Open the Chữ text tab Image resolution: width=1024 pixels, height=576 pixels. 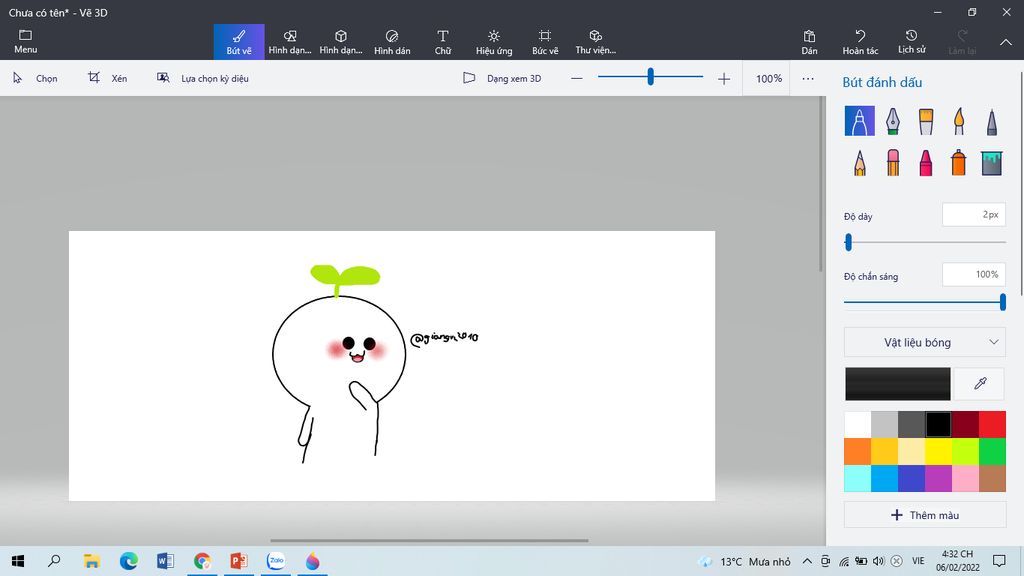point(443,41)
